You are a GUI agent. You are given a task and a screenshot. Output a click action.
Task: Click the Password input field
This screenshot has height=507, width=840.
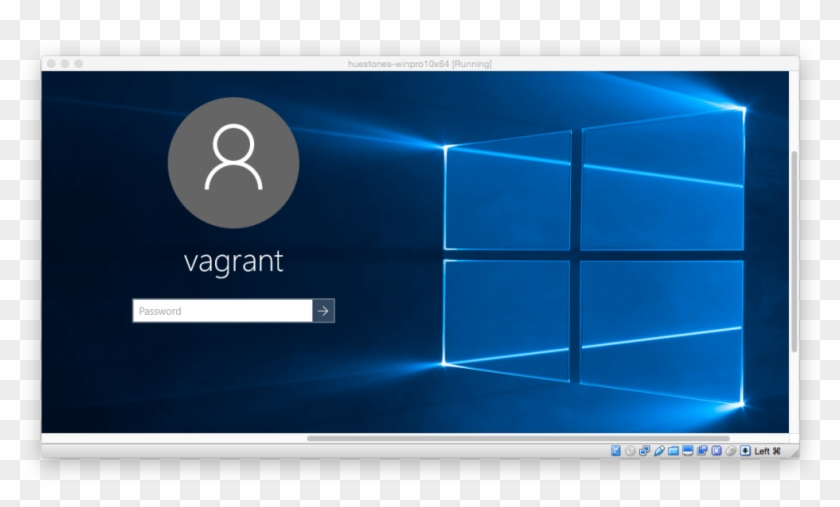(x=222, y=311)
